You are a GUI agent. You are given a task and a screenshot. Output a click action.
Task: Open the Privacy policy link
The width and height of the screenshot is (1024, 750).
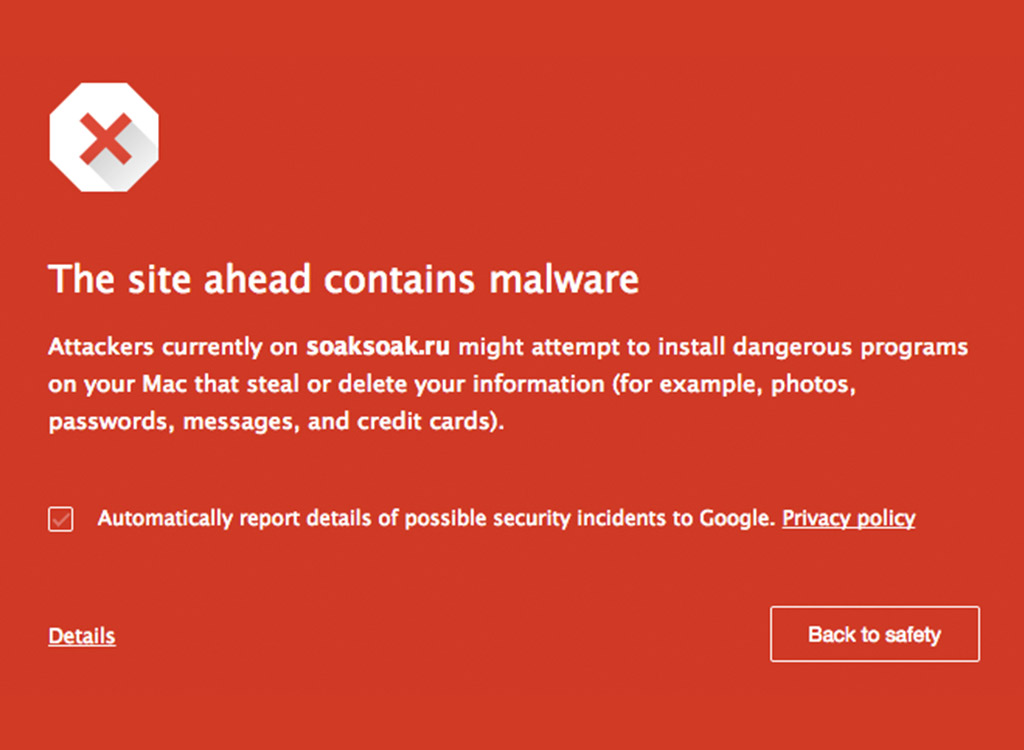point(848,519)
